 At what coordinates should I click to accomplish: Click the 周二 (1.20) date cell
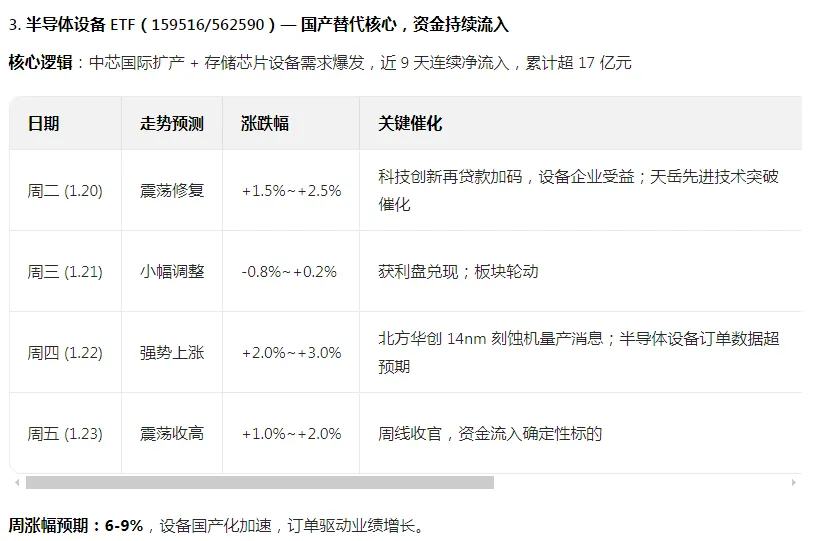click(65, 191)
